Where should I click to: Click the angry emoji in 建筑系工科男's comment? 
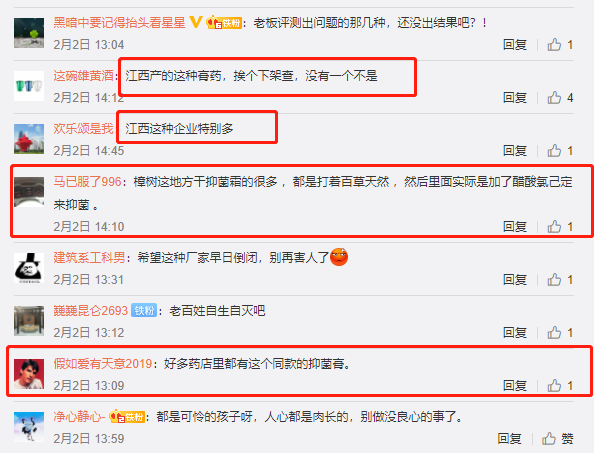339,257
